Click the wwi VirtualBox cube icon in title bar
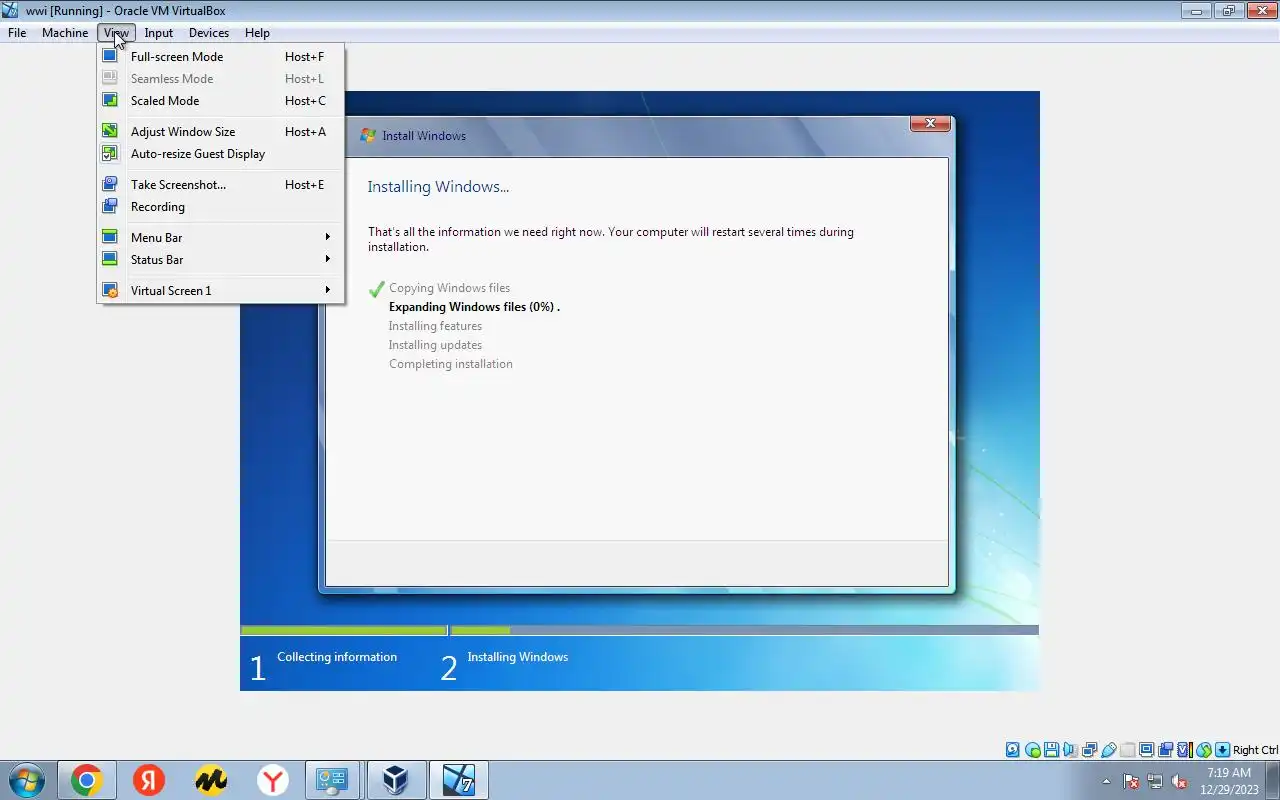Image resolution: width=1280 pixels, height=800 pixels. pos(11,11)
